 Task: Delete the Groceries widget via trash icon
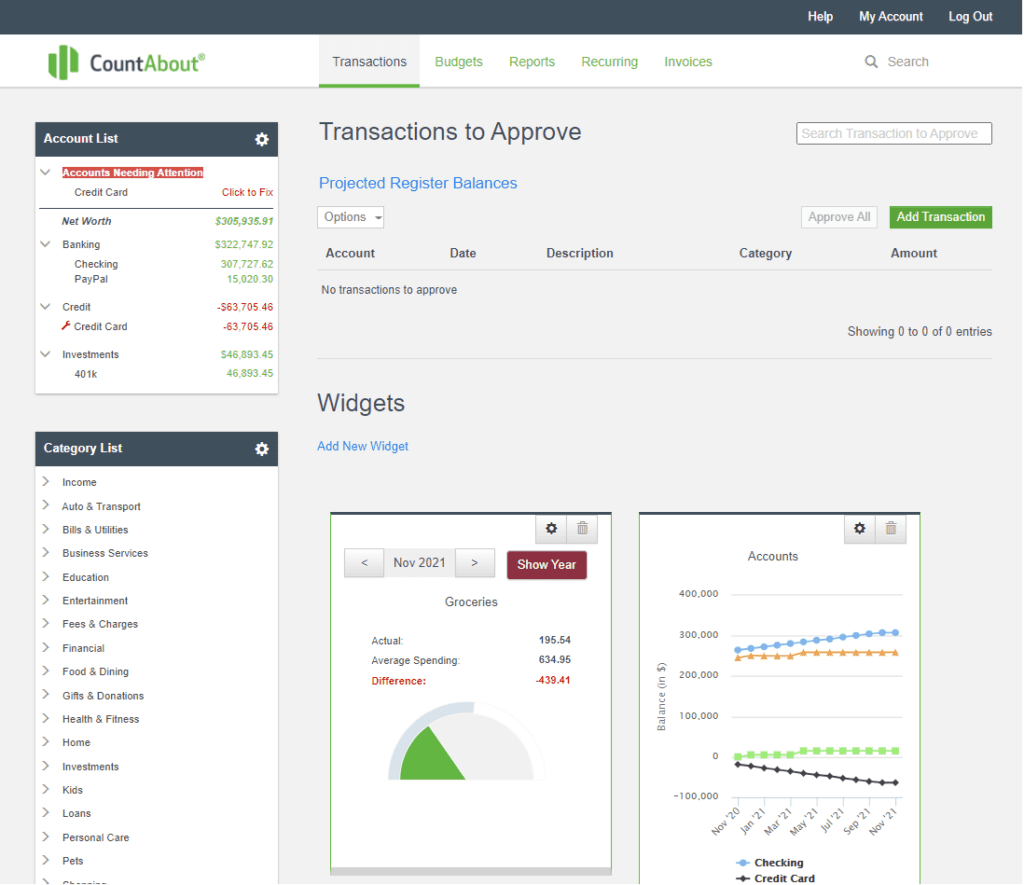click(585, 528)
